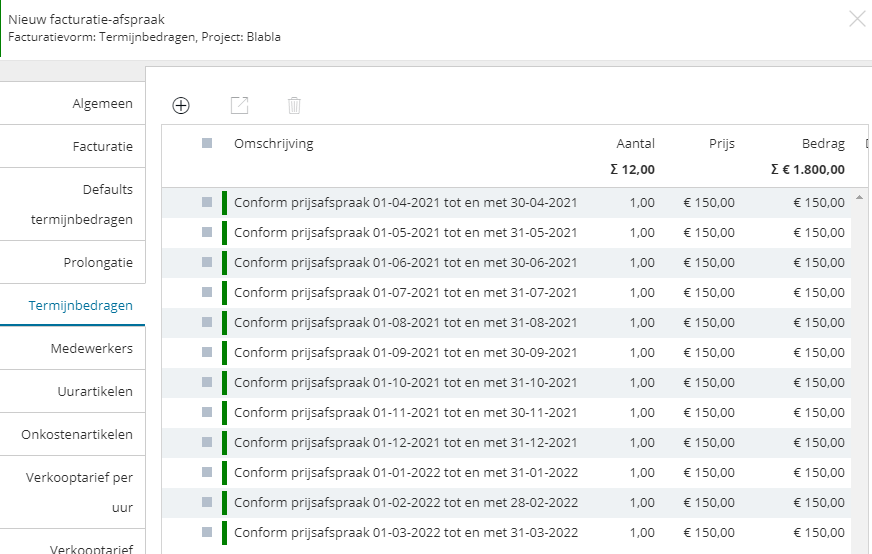
Task: Check the row for 01-06-2021 period
Action: tap(207, 263)
